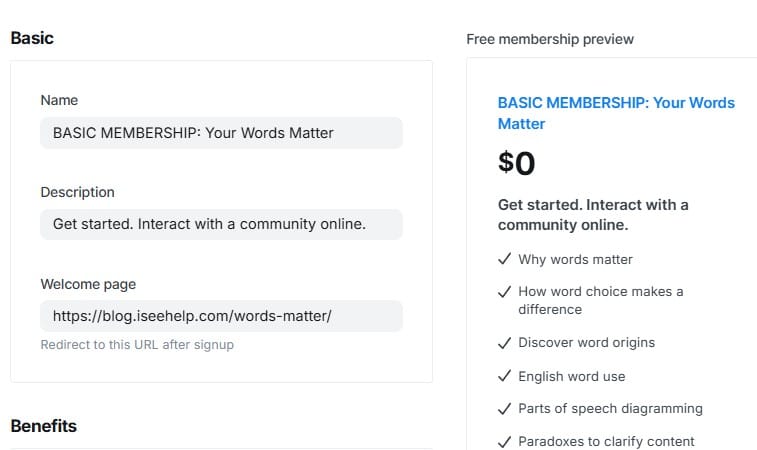The height and width of the screenshot is (450, 757).
Task: Click the $0 price in preview
Action: coord(516,163)
